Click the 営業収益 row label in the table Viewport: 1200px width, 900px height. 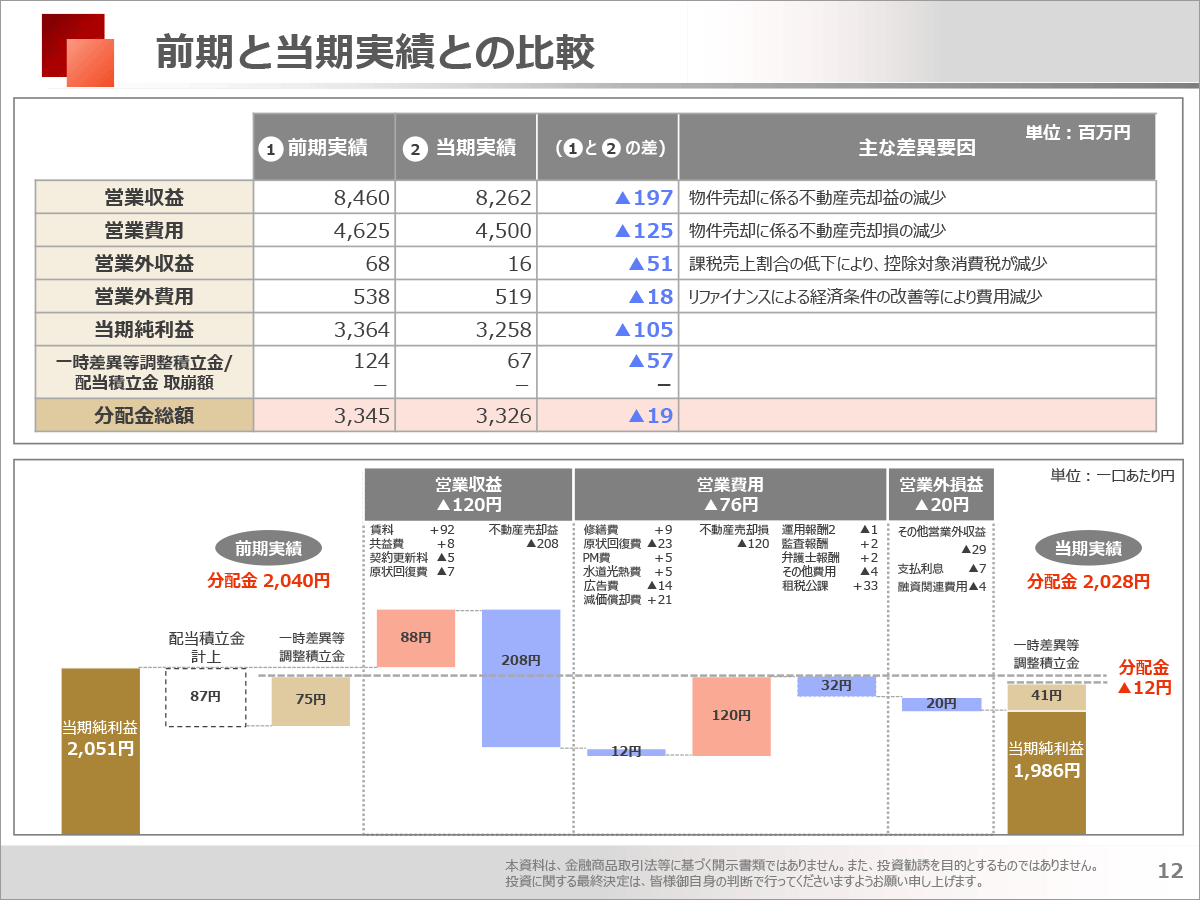[144, 197]
